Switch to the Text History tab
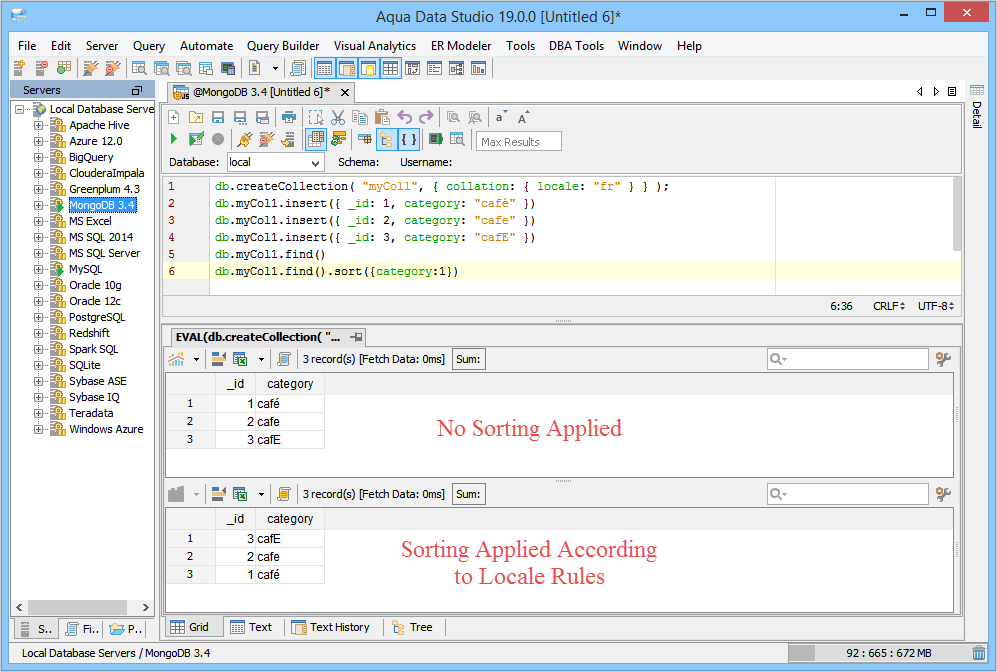Image resolution: width=997 pixels, height=672 pixels. click(330, 627)
